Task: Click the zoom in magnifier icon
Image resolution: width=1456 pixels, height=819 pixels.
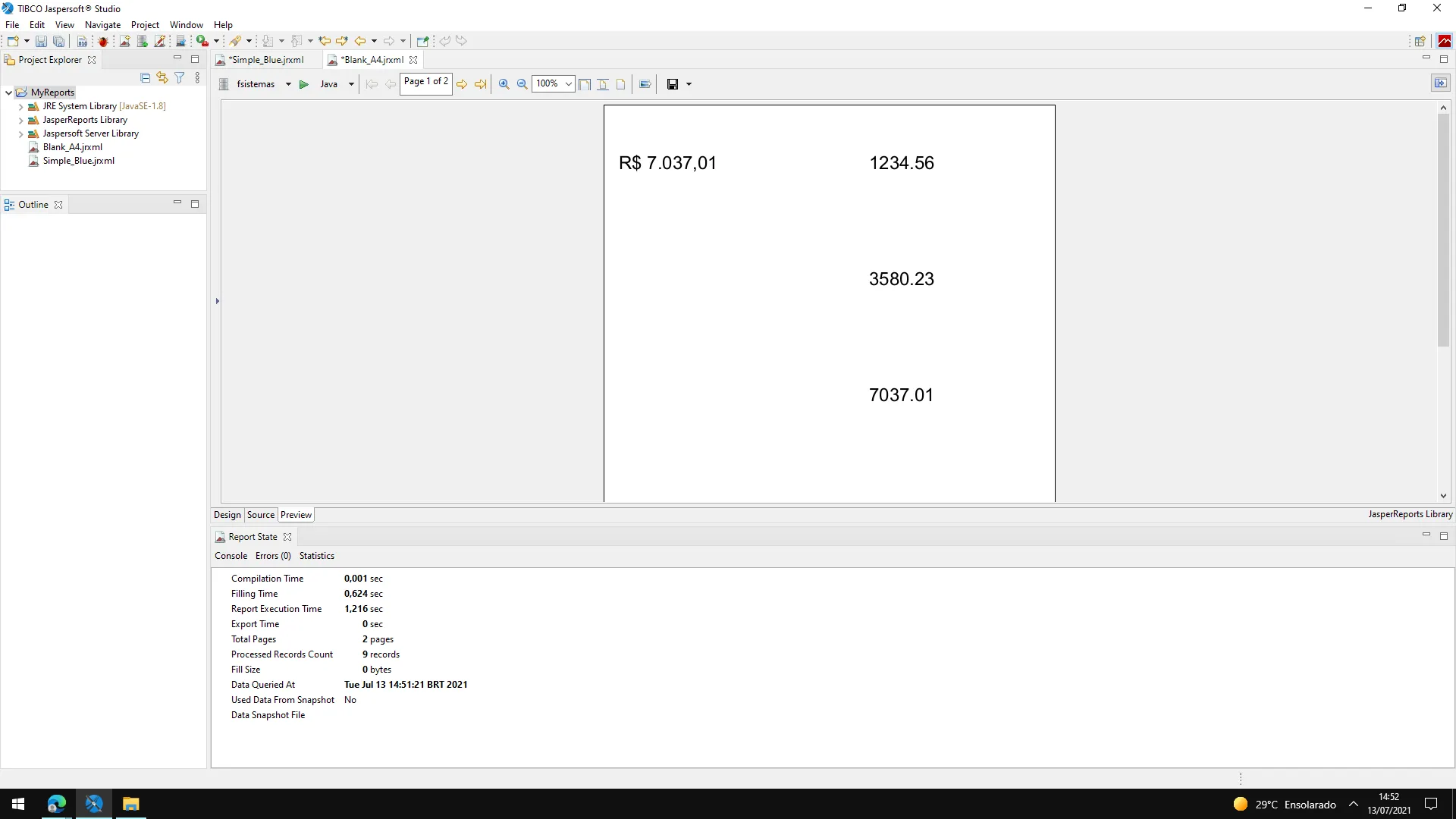Action: coord(504,84)
